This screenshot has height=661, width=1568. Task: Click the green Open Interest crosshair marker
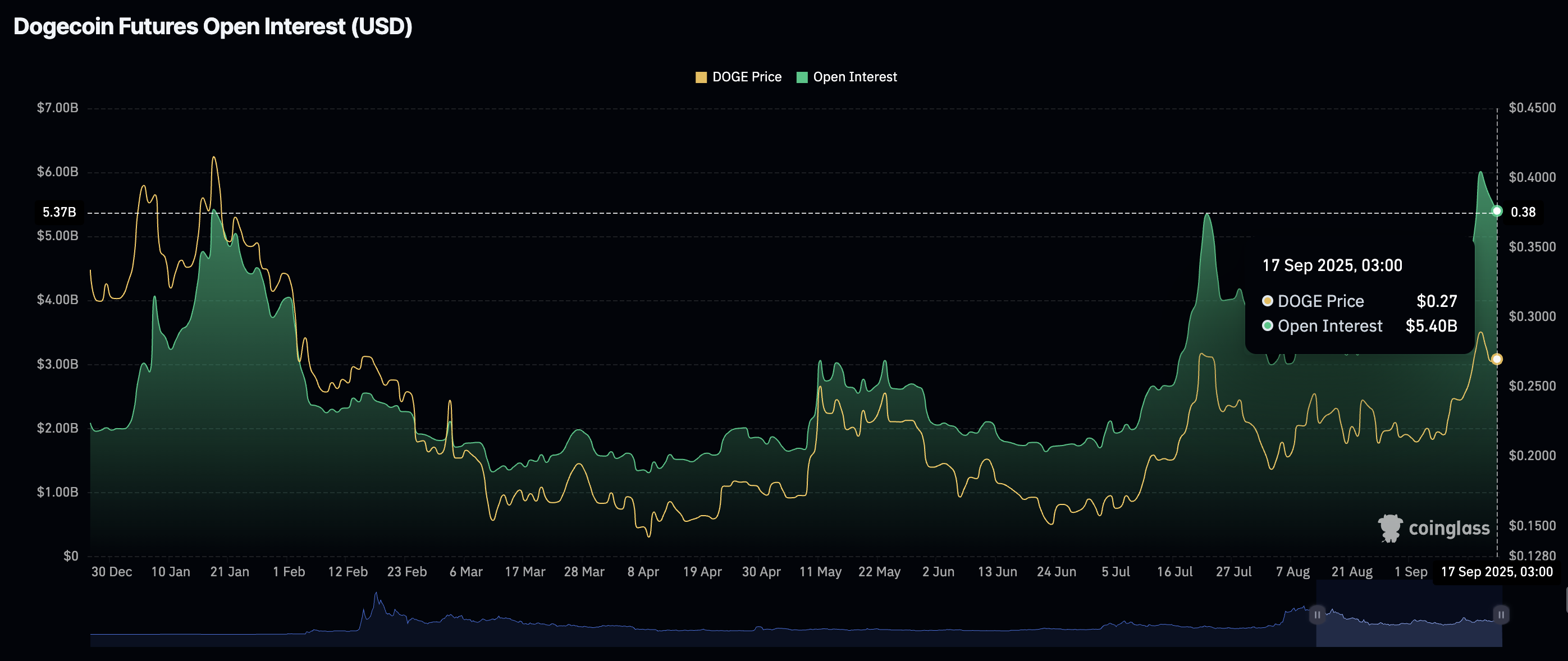pos(1497,211)
